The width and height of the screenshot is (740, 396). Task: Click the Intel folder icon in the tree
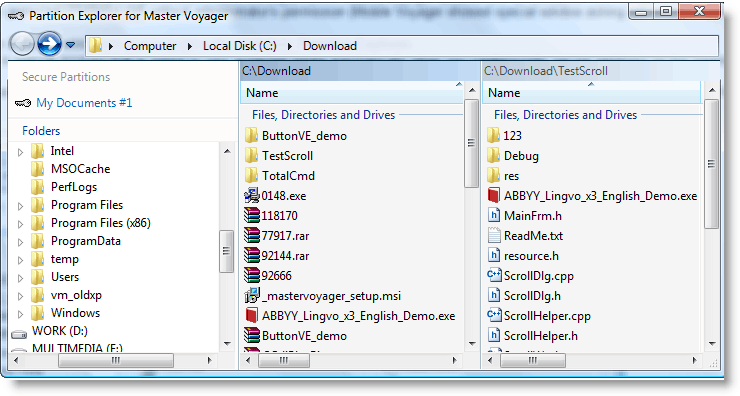[x=37, y=151]
